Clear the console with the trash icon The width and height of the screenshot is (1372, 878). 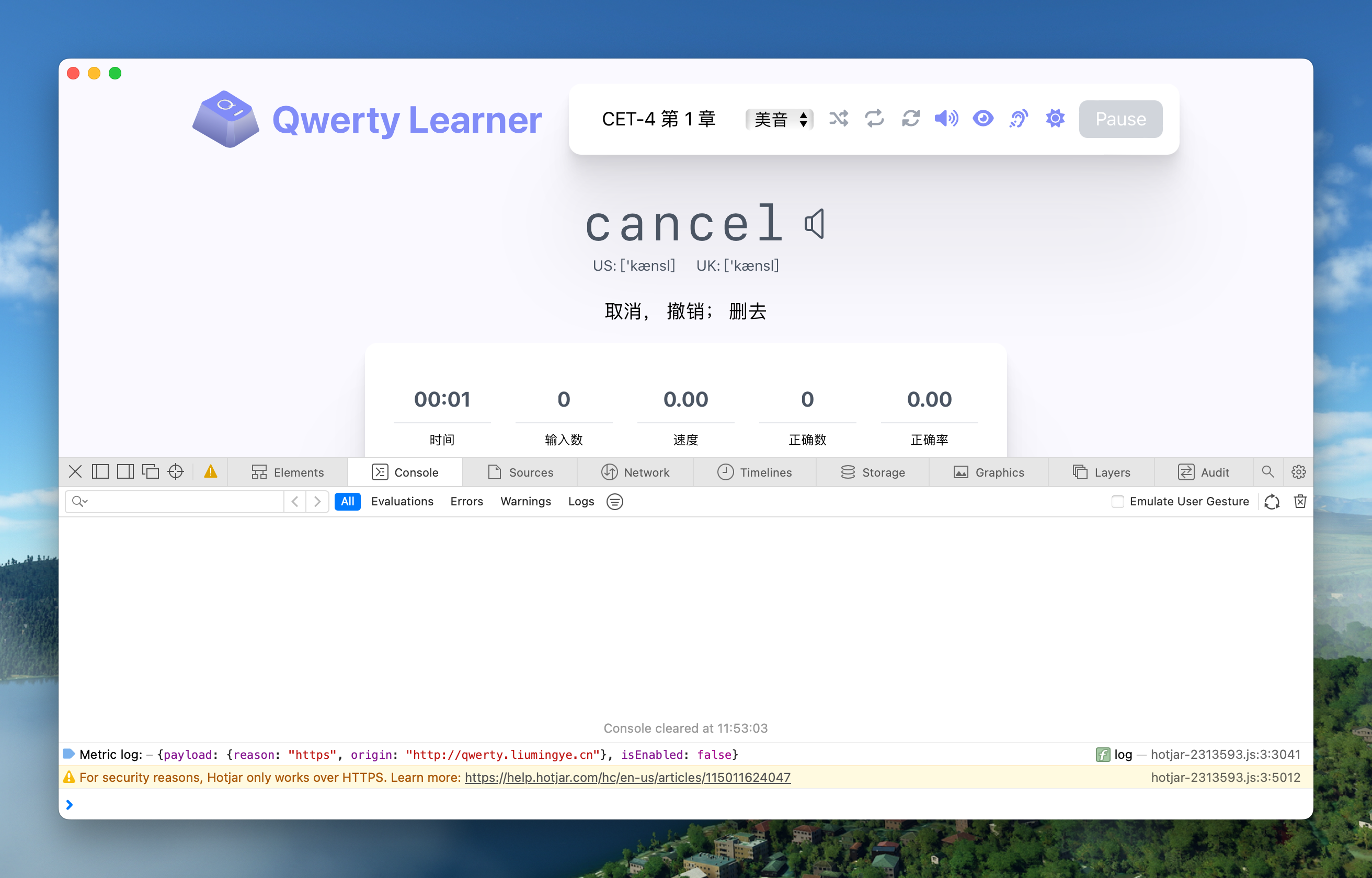1300,501
